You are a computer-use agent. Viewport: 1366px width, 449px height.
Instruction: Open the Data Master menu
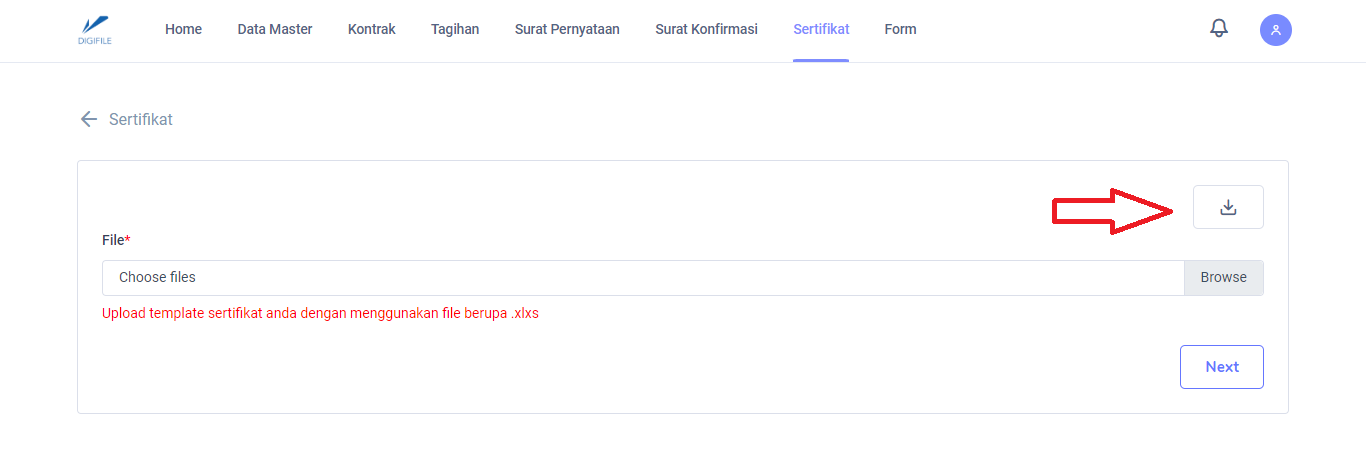[274, 29]
